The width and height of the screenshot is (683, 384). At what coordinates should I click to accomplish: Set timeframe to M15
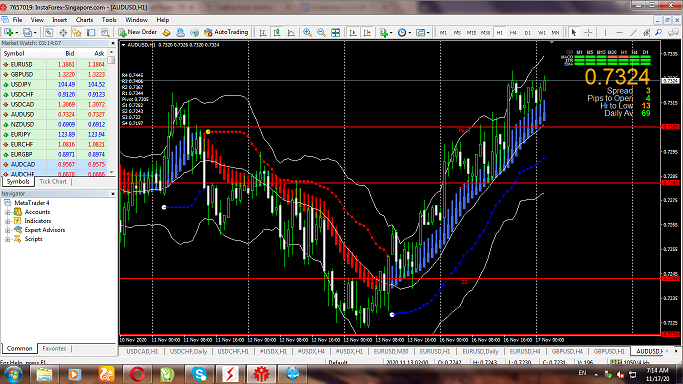pos(471,33)
